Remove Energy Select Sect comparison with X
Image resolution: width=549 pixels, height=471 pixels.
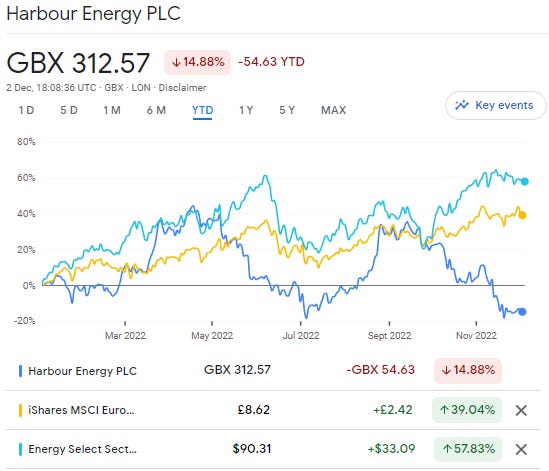coord(521,449)
